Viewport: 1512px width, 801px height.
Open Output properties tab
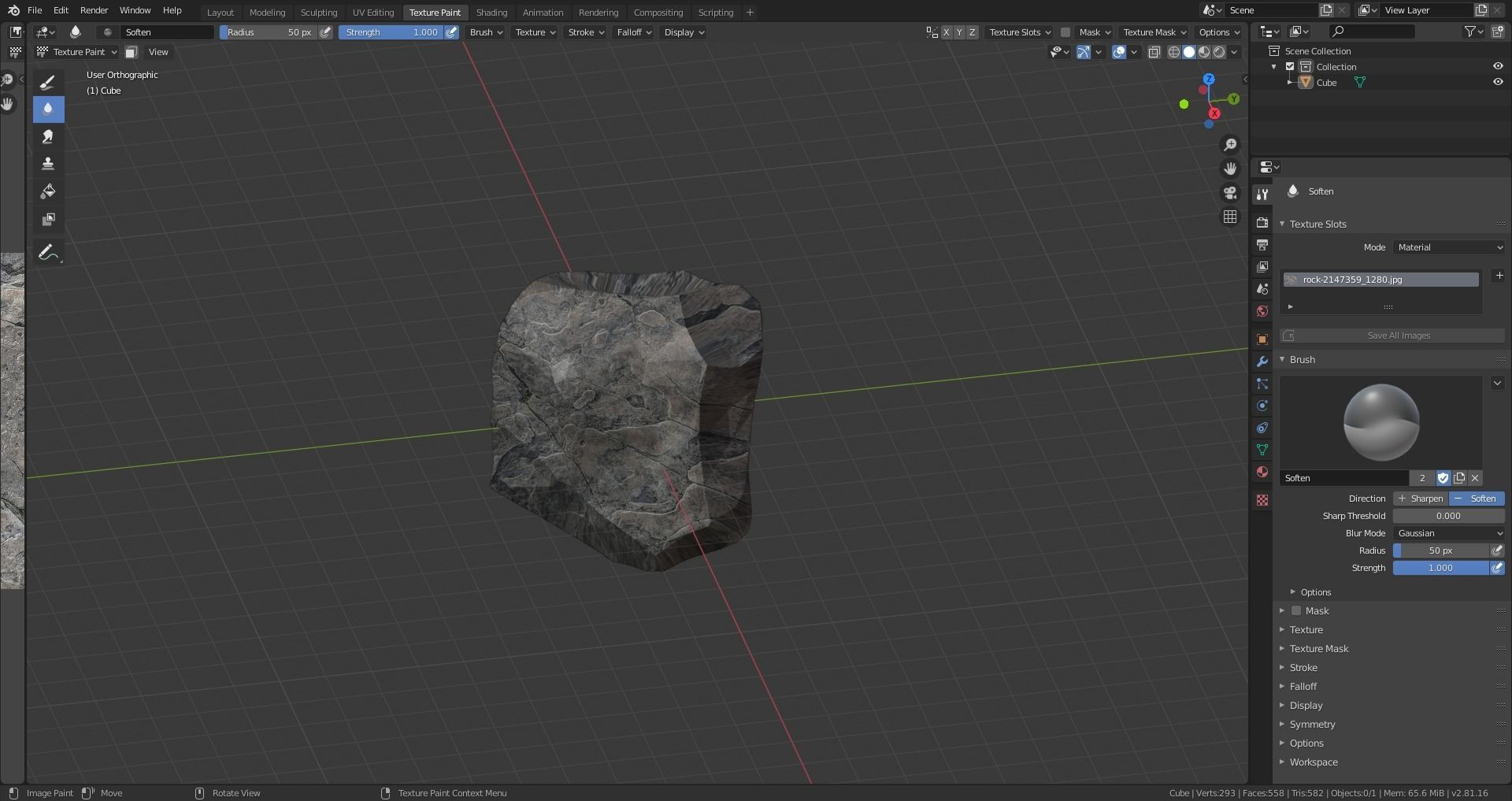click(1262, 245)
